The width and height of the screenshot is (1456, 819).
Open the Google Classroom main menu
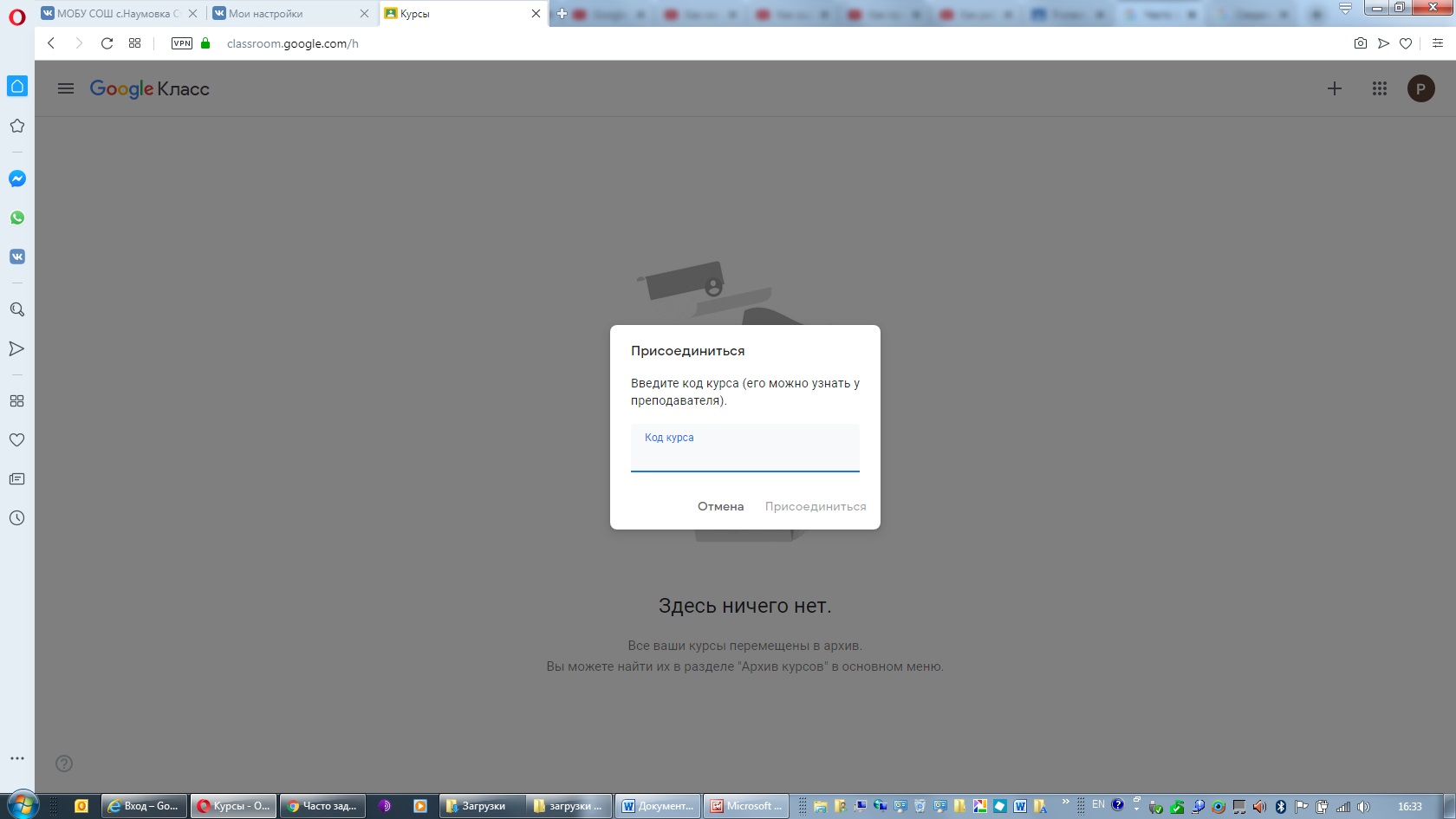66,88
